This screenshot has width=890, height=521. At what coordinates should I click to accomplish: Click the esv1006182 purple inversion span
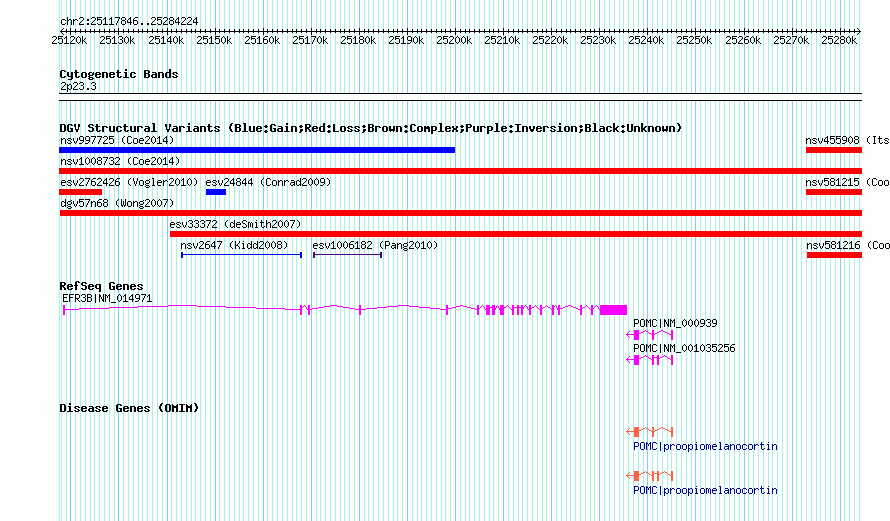point(347,255)
